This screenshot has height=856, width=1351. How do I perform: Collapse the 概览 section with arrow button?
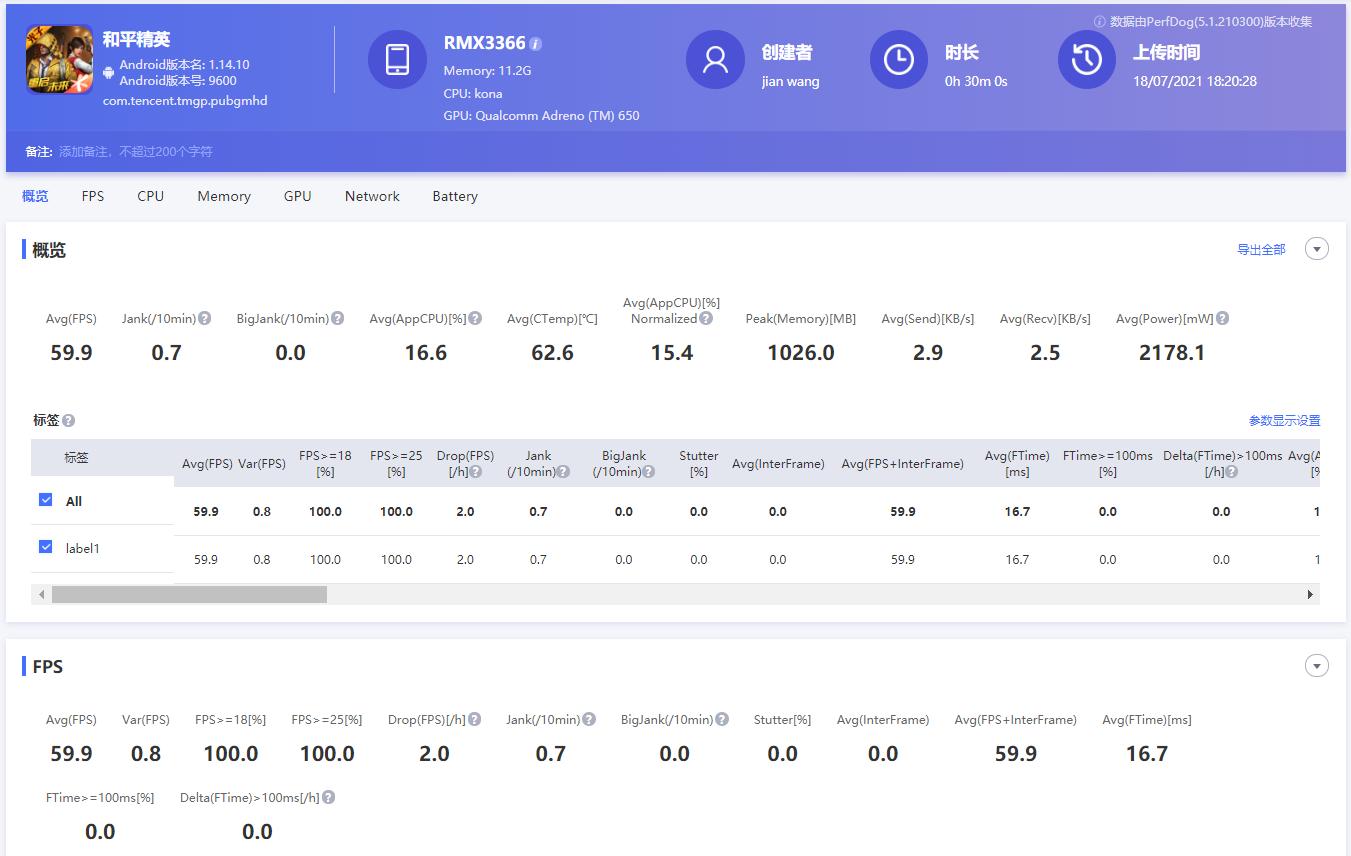1317,249
